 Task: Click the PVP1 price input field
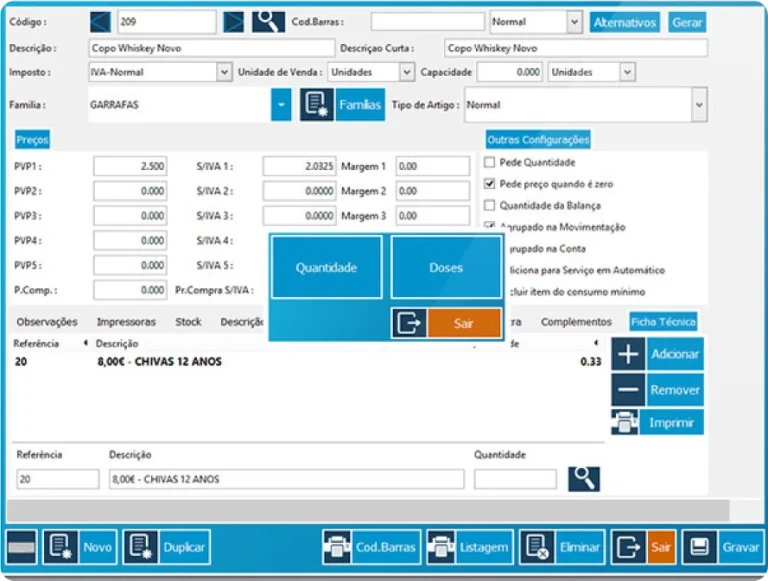[130, 166]
